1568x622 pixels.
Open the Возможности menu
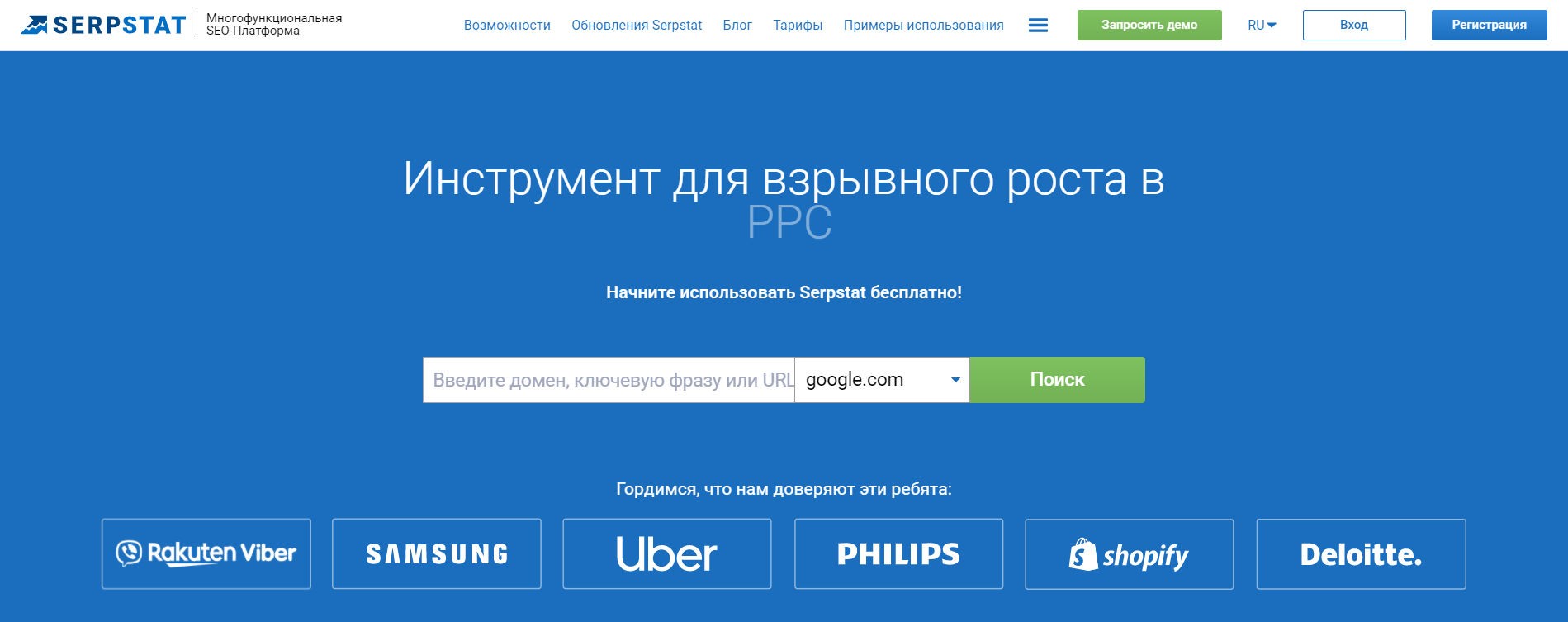[x=507, y=26]
